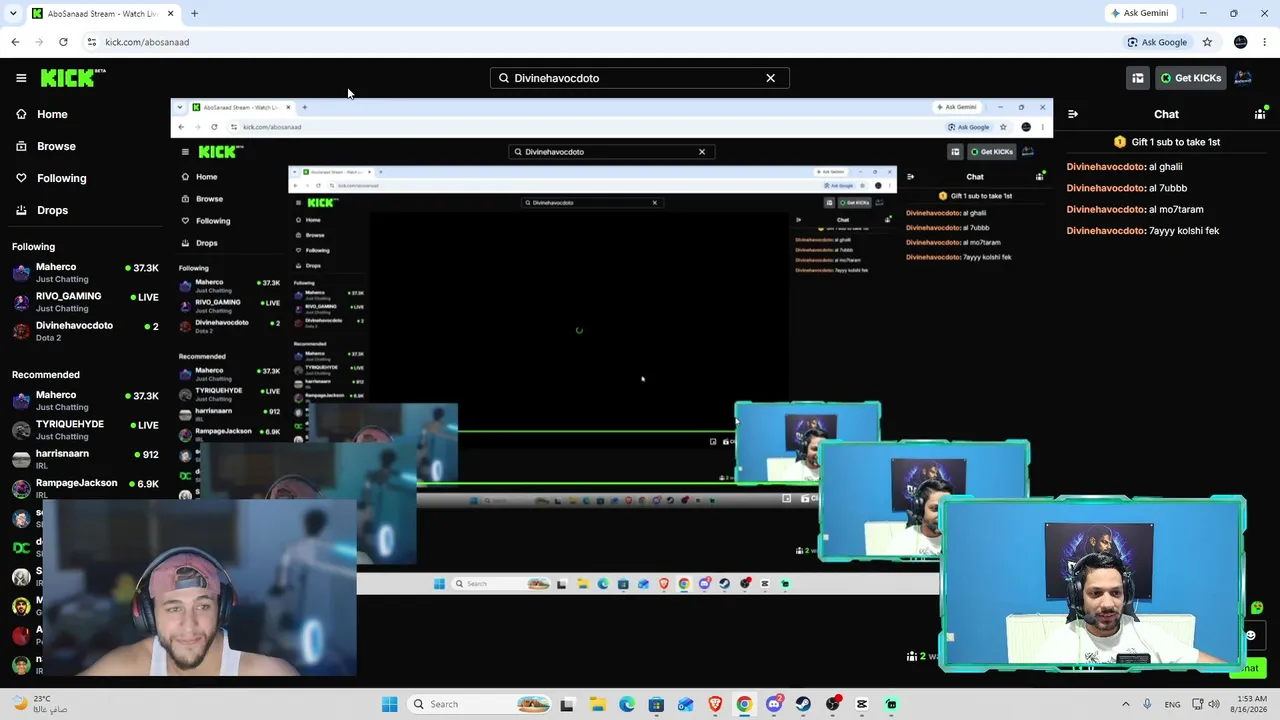Go back in the browser

pos(15,42)
